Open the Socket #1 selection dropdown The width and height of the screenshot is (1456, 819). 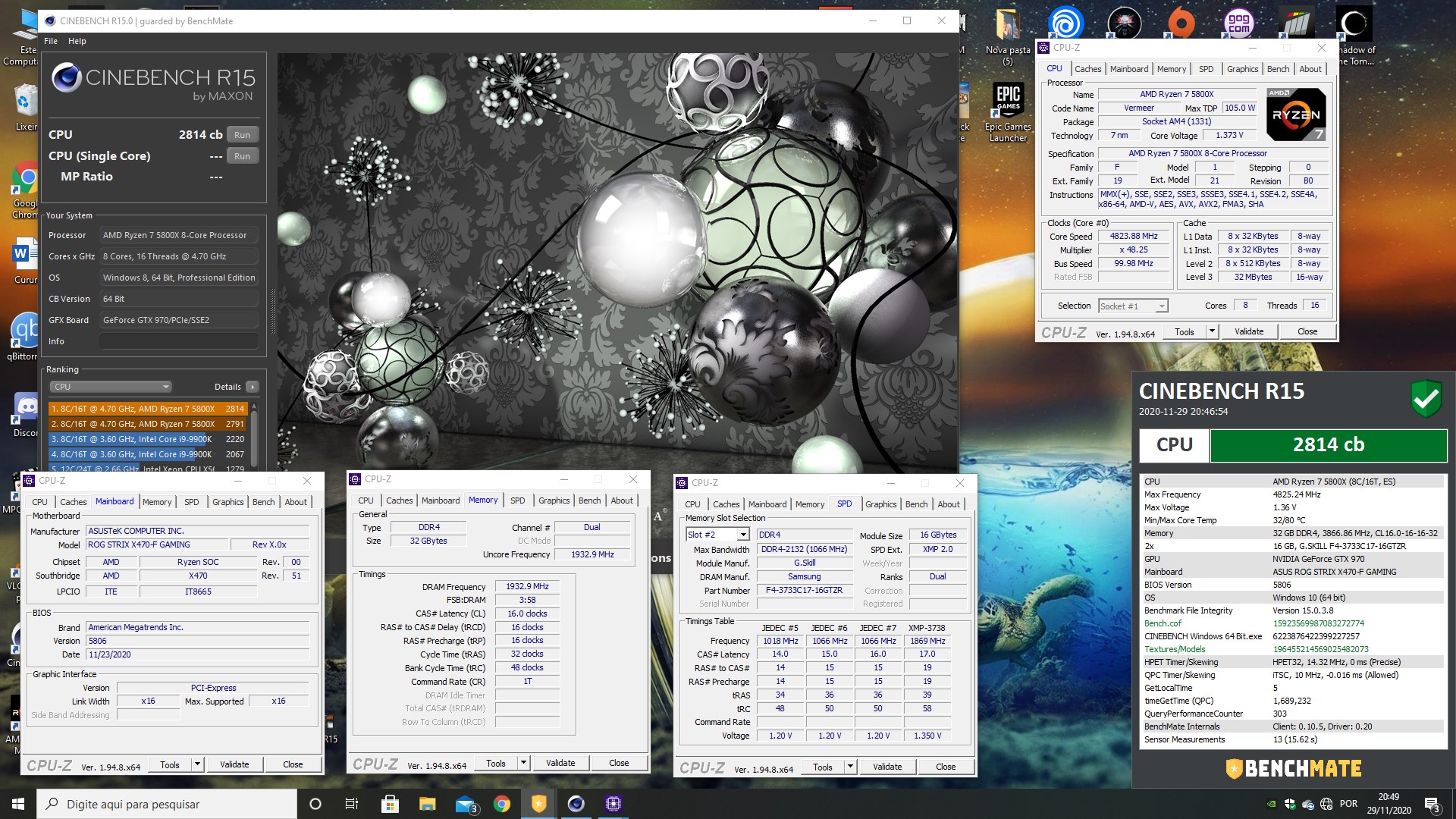[x=1133, y=306]
